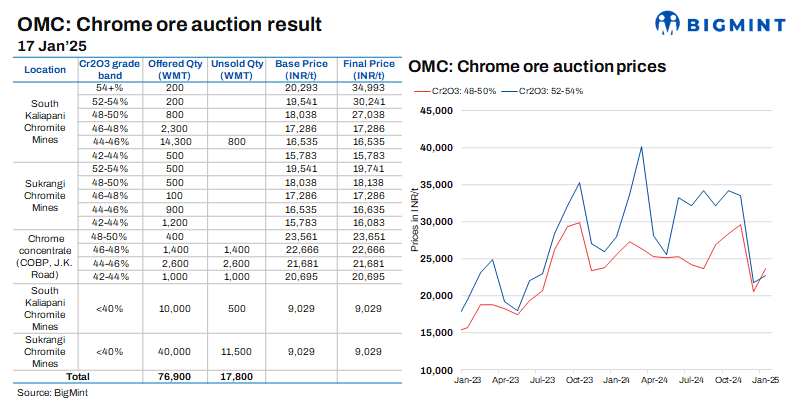Viewport: 804px width, 401px height.
Task: Click the final price cell showing 34,993
Action: click(368, 89)
